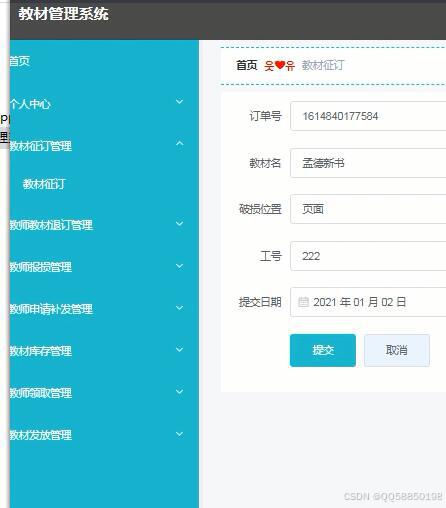446x508 pixels.
Task: Expand the 教材库存管理 chevron
Action: tap(180, 349)
